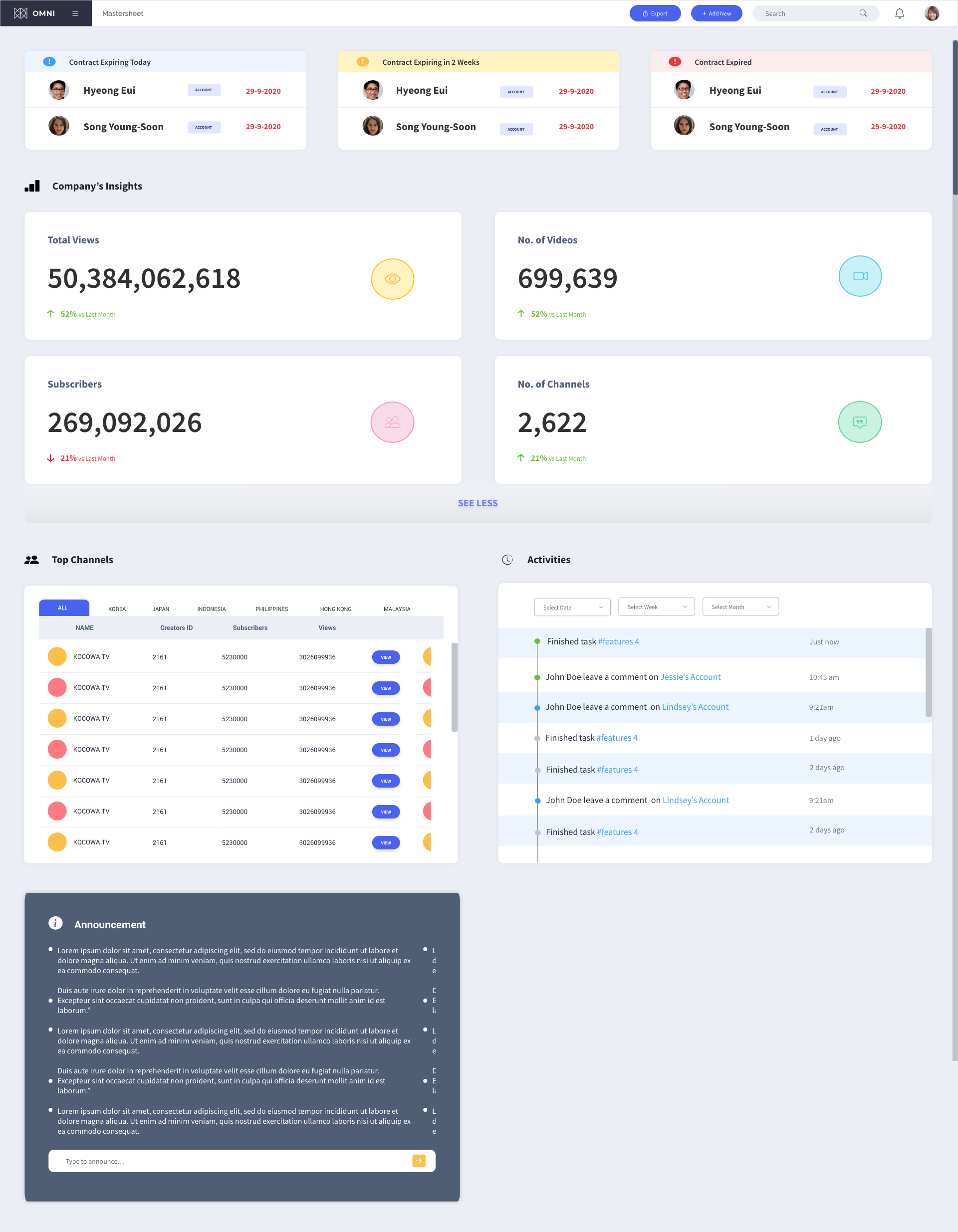Viewport: 958px width, 1232px height.
Task: Switch to the PHILIPPINES tab
Action: [x=271, y=609]
